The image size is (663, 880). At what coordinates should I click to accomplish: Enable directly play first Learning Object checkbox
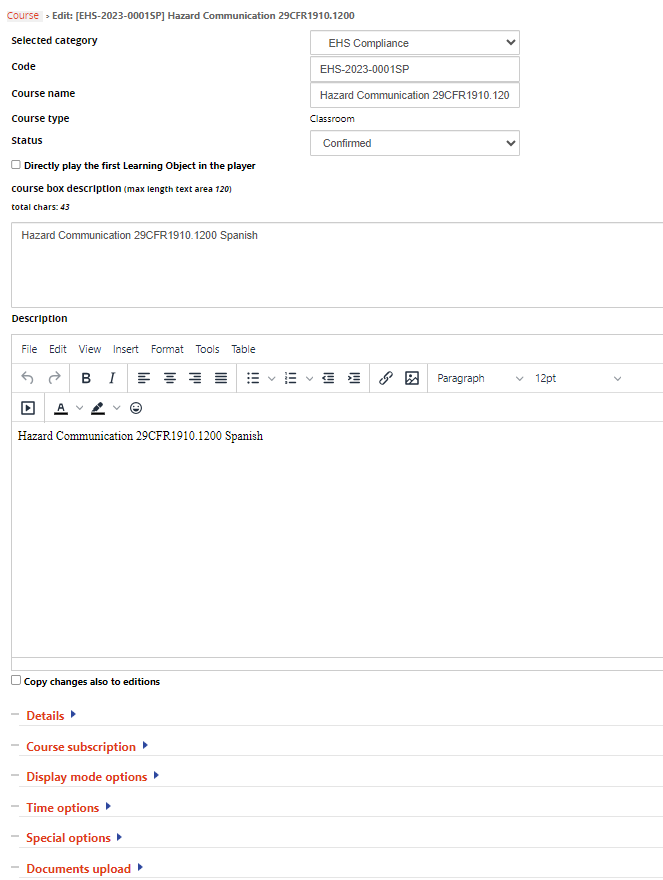click(16, 165)
